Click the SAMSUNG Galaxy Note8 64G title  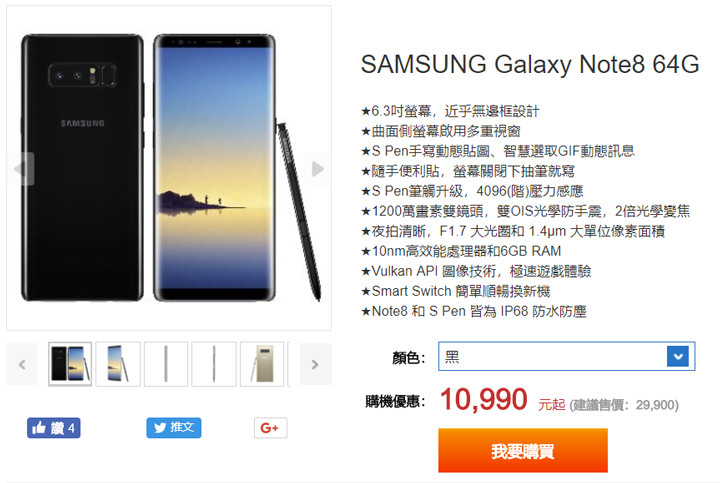530,64
